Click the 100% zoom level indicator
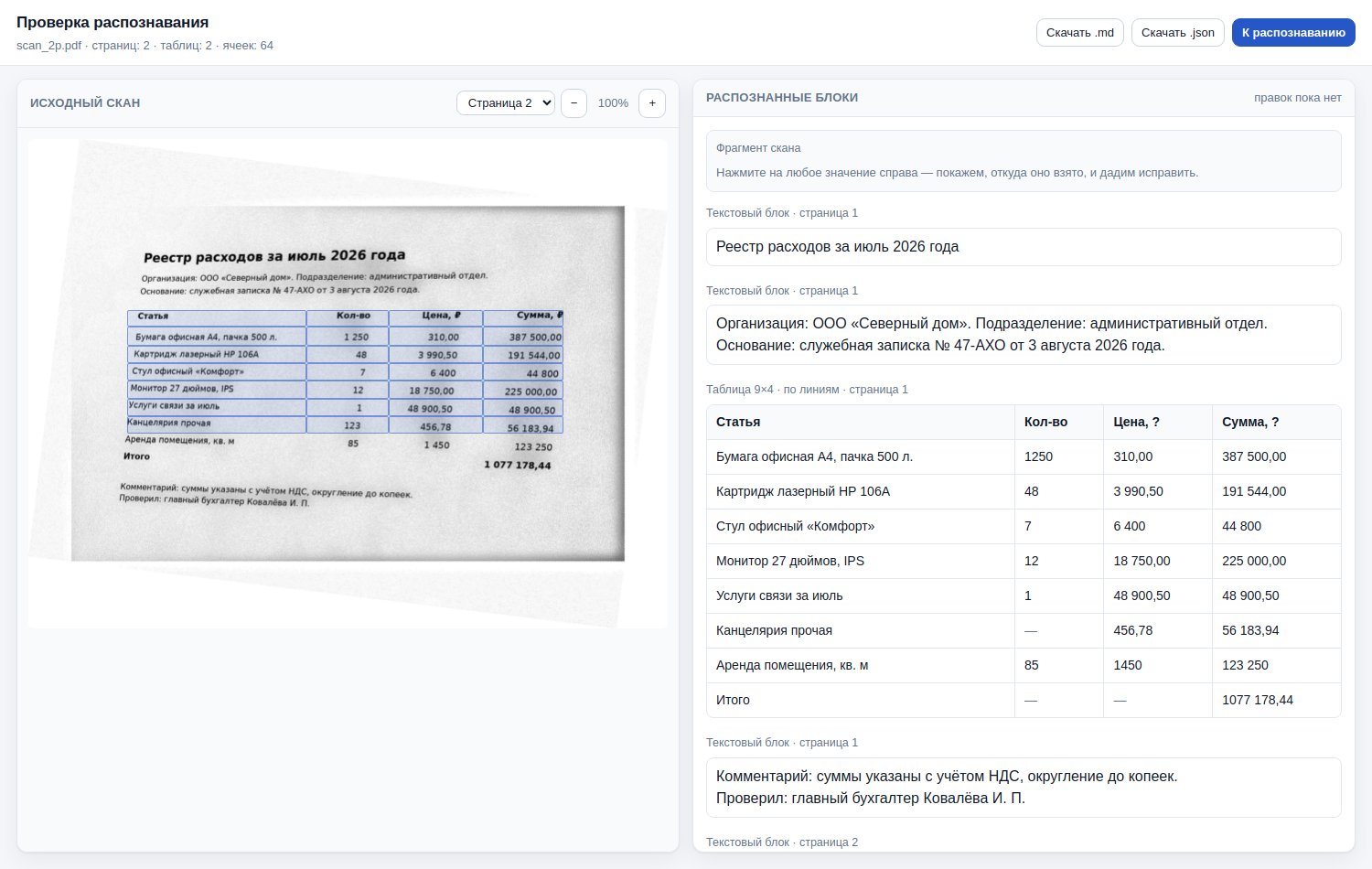Viewport: 1372px width, 869px height. tap(613, 103)
